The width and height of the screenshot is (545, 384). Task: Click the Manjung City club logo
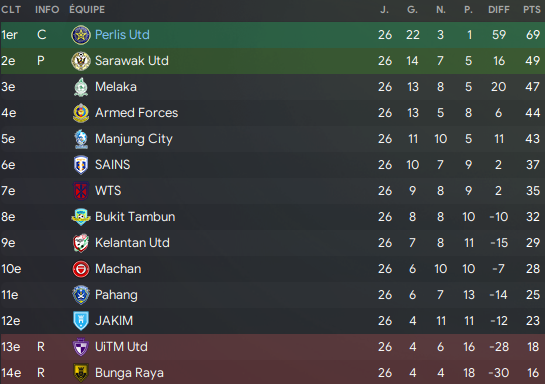[81, 139]
